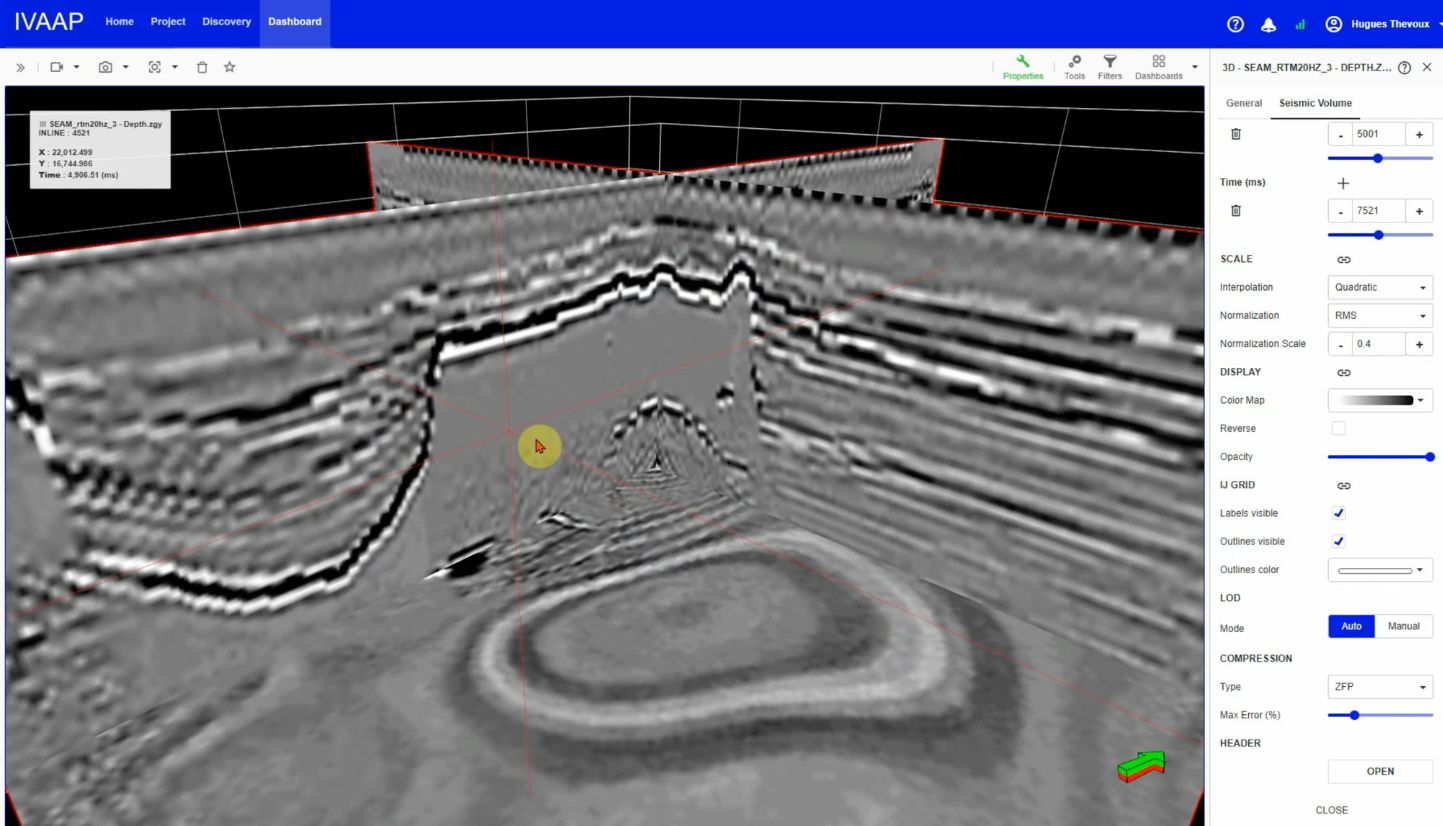Open the help question mark in header

[x=1235, y=24]
